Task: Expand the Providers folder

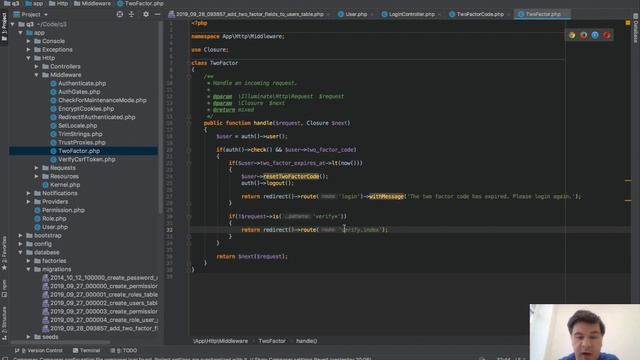Action: [x=29, y=202]
